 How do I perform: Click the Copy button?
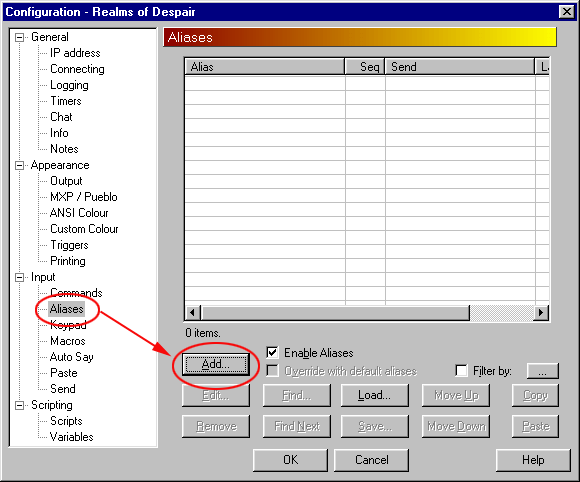coord(535,395)
